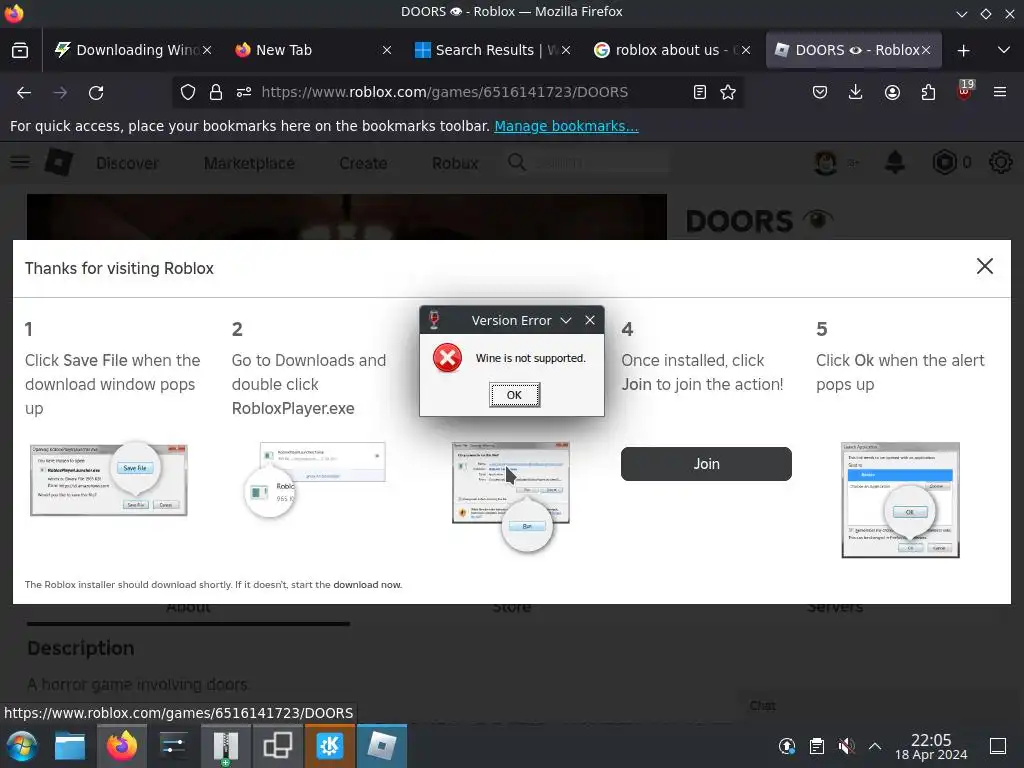Open the Firefox hamburger application menu
1024x768 pixels.
999,93
